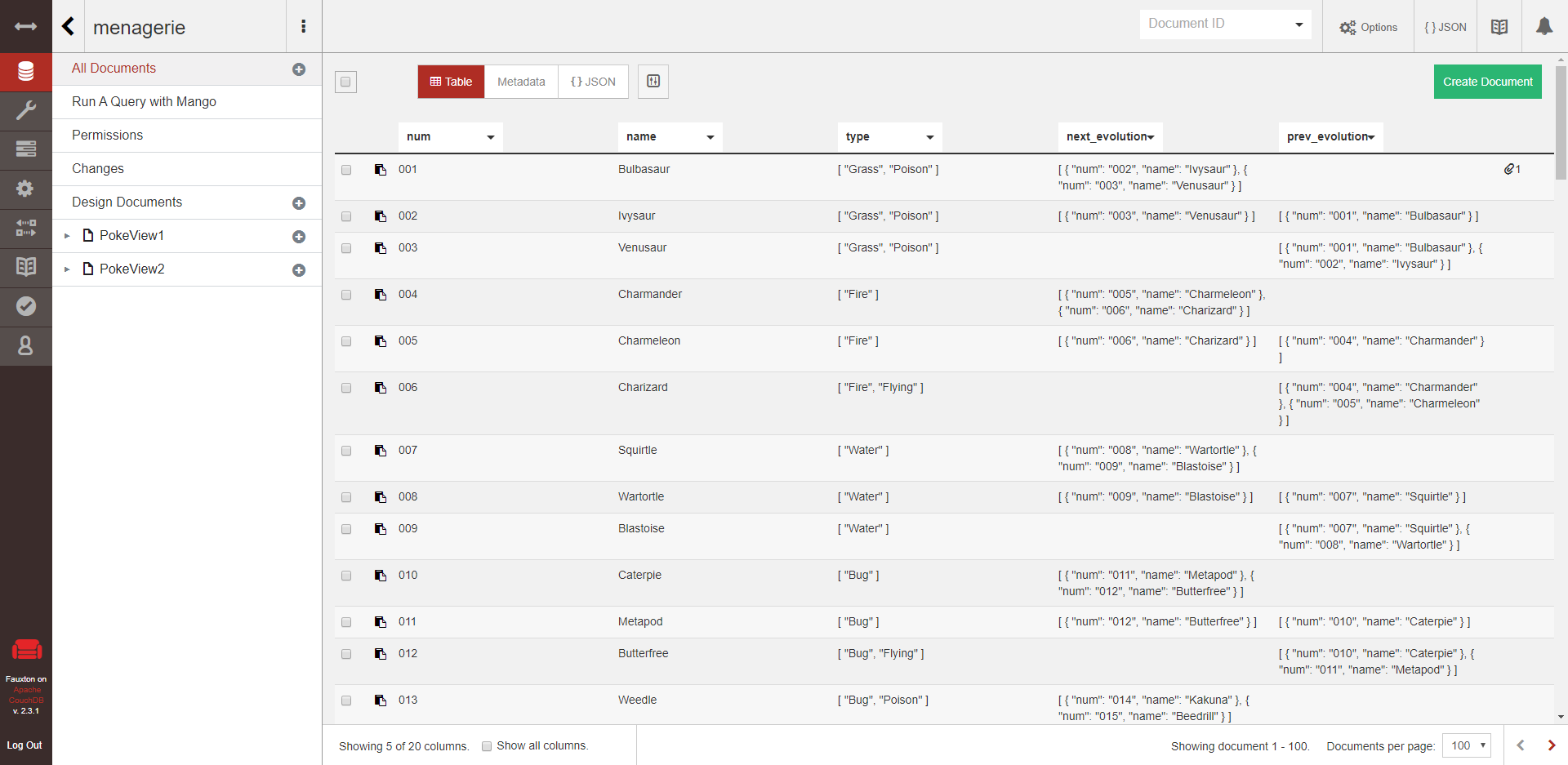
Task: Open the kebab menu next to menagerie
Action: [x=304, y=26]
